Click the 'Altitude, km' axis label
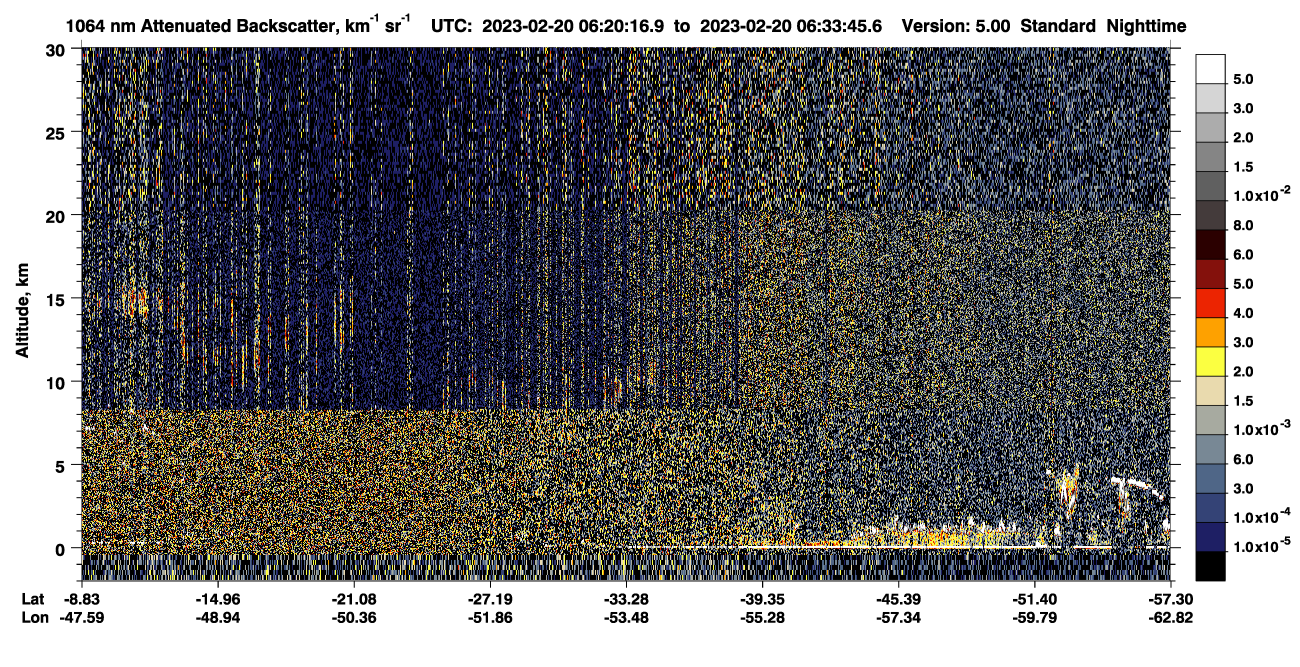The height and width of the screenshot is (667, 1300). (23, 313)
